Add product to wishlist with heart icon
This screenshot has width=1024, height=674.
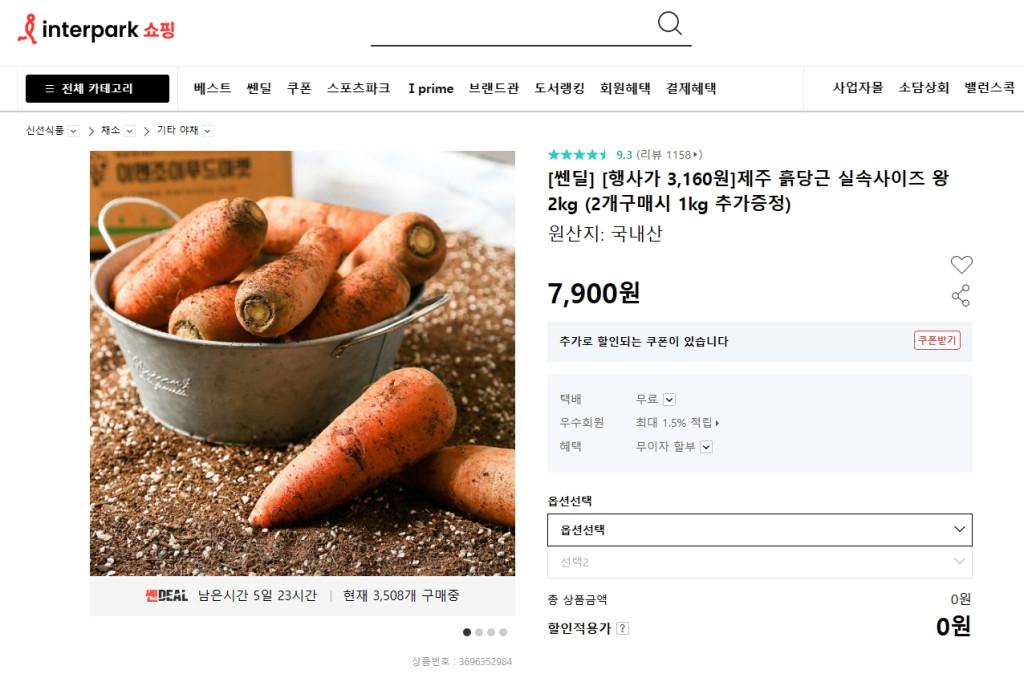click(x=961, y=265)
